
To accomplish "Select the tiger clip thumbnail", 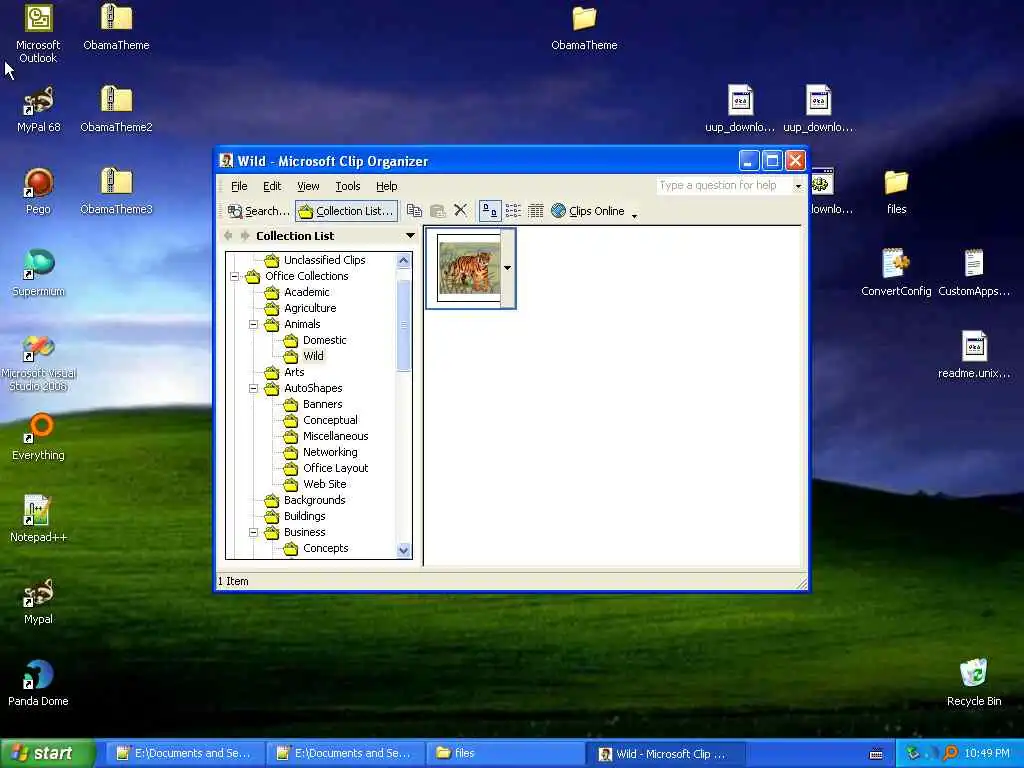I will 470,267.
